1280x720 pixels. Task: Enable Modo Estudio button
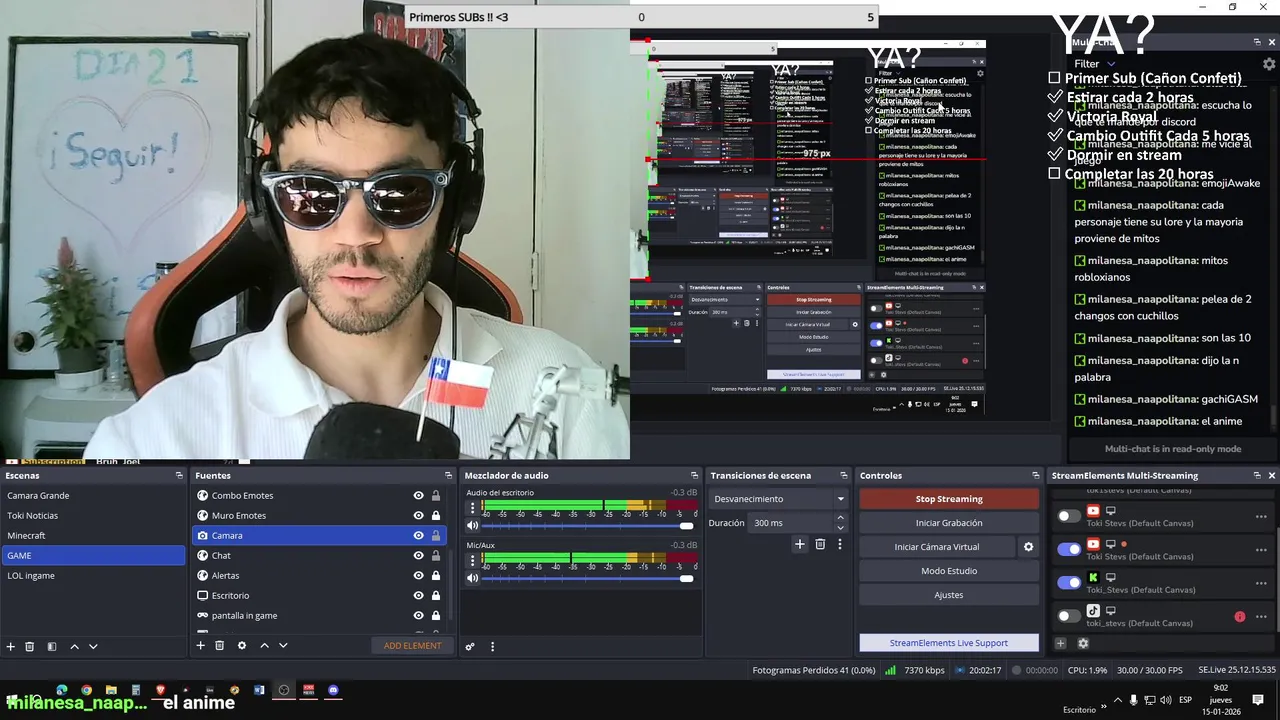coord(949,571)
